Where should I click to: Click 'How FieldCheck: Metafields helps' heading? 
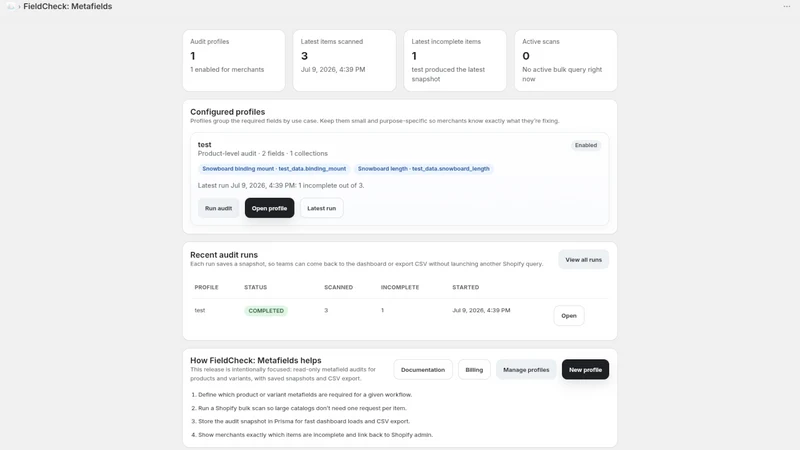click(x=256, y=360)
